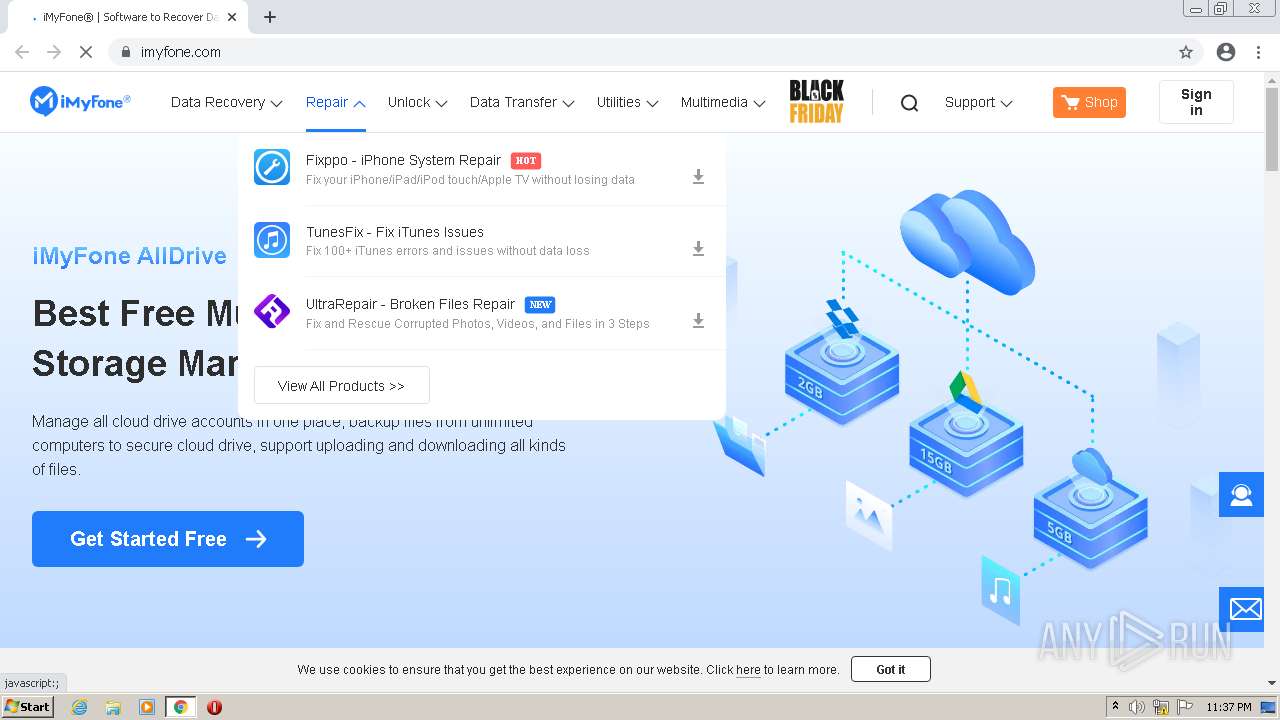Screen dimensions: 1280x720
Task: Accept cookies with Got it
Action: pyautogui.click(x=890, y=669)
